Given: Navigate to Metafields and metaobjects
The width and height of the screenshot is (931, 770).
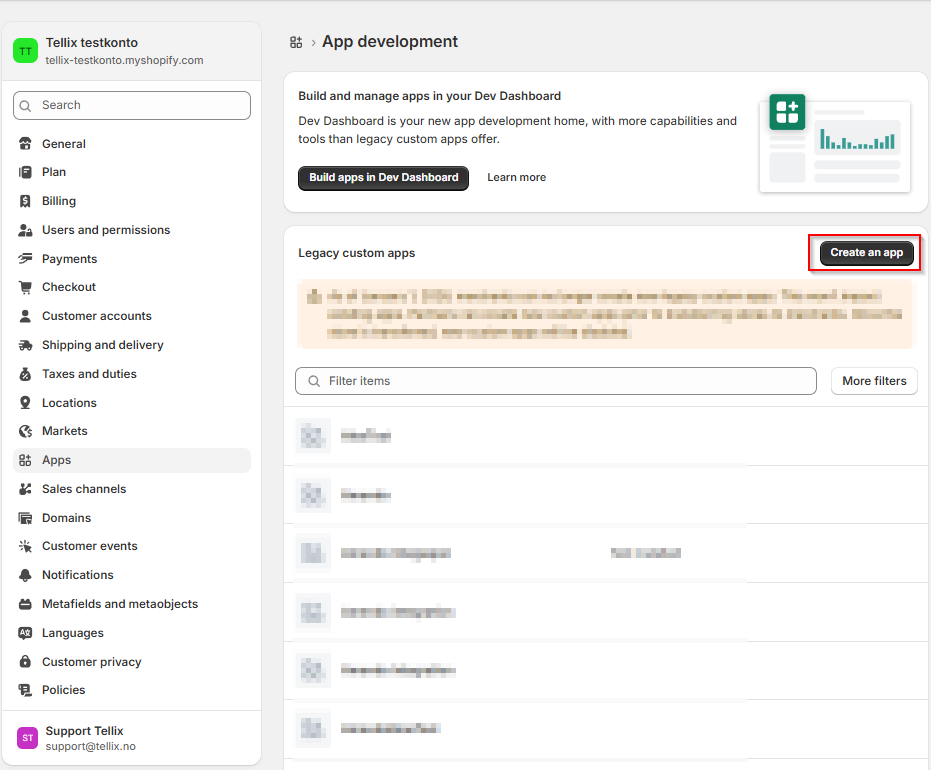Looking at the screenshot, I should (x=120, y=604).
